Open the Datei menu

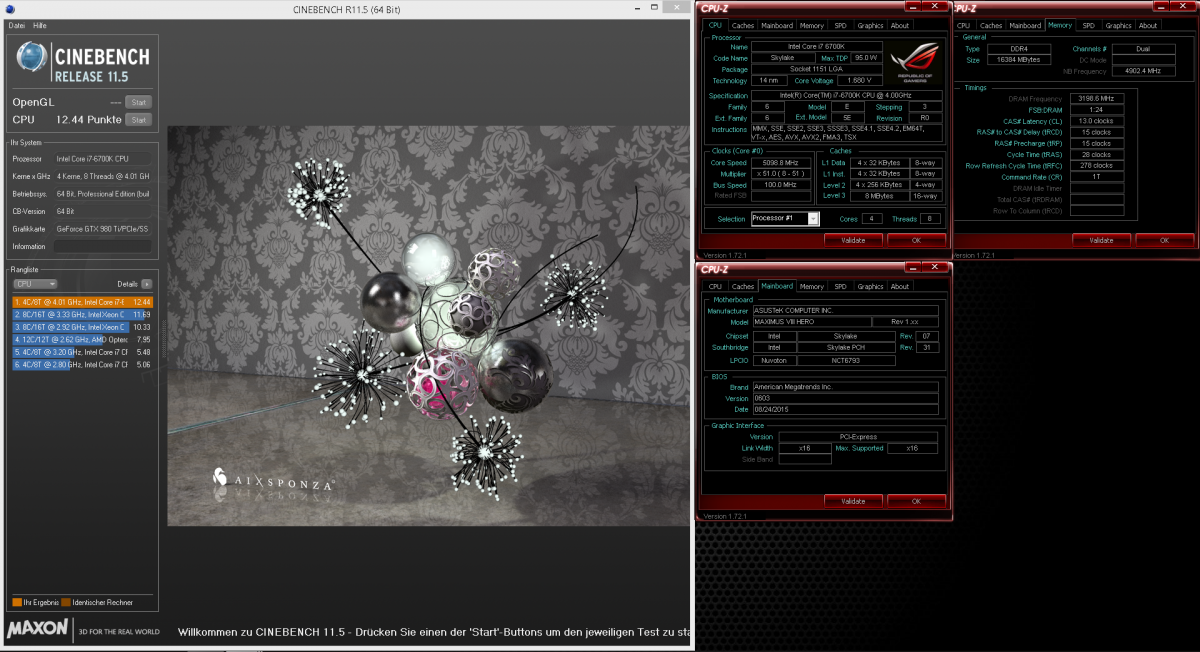16,24
